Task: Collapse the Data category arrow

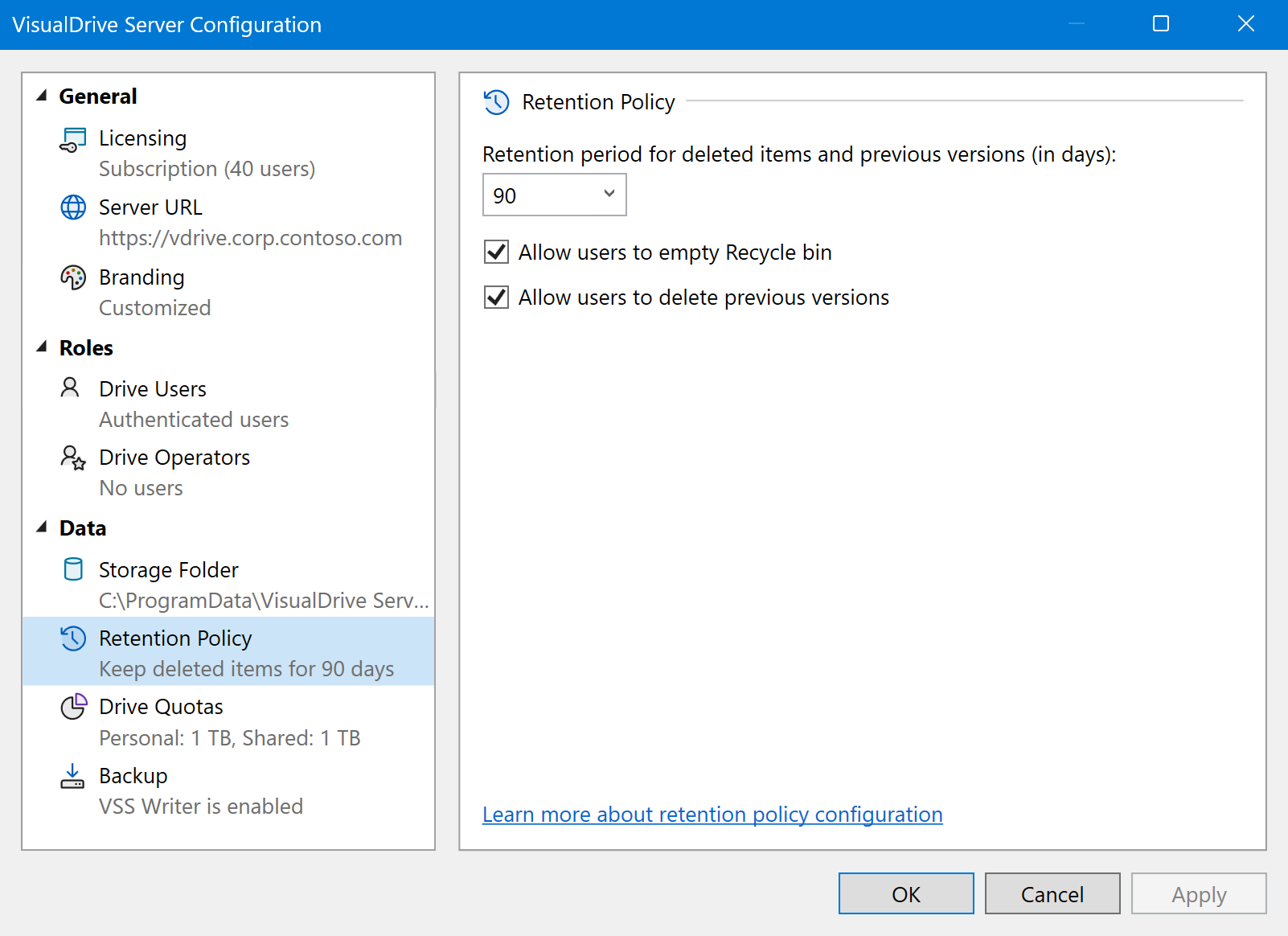Action: click(43, 528)
